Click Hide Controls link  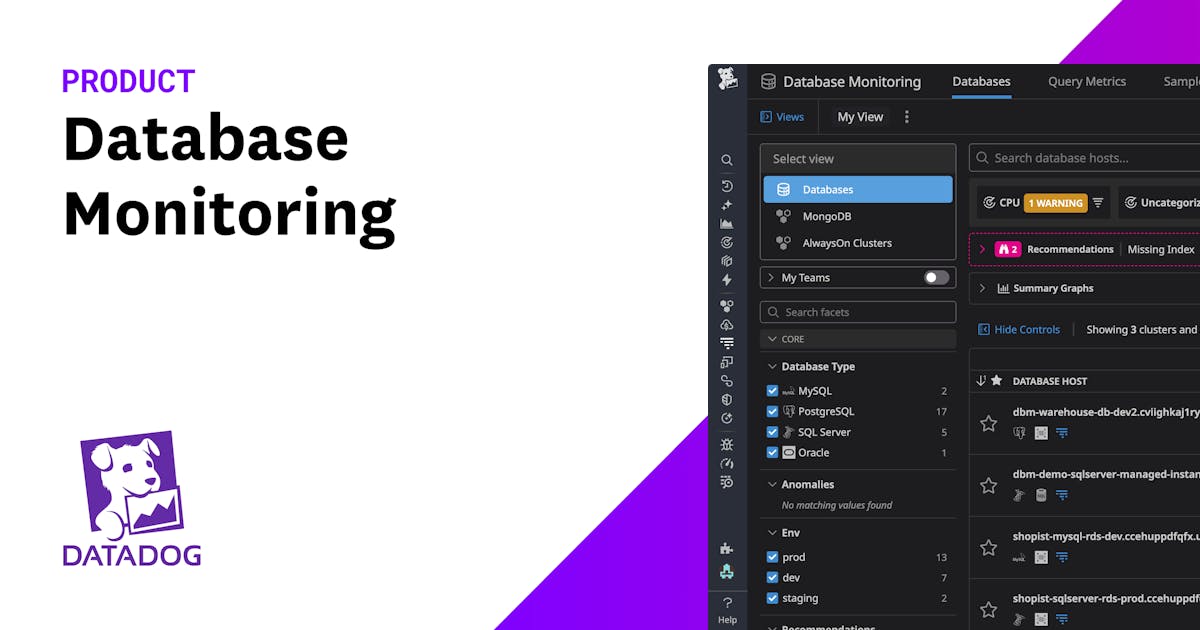[1019, 329]
